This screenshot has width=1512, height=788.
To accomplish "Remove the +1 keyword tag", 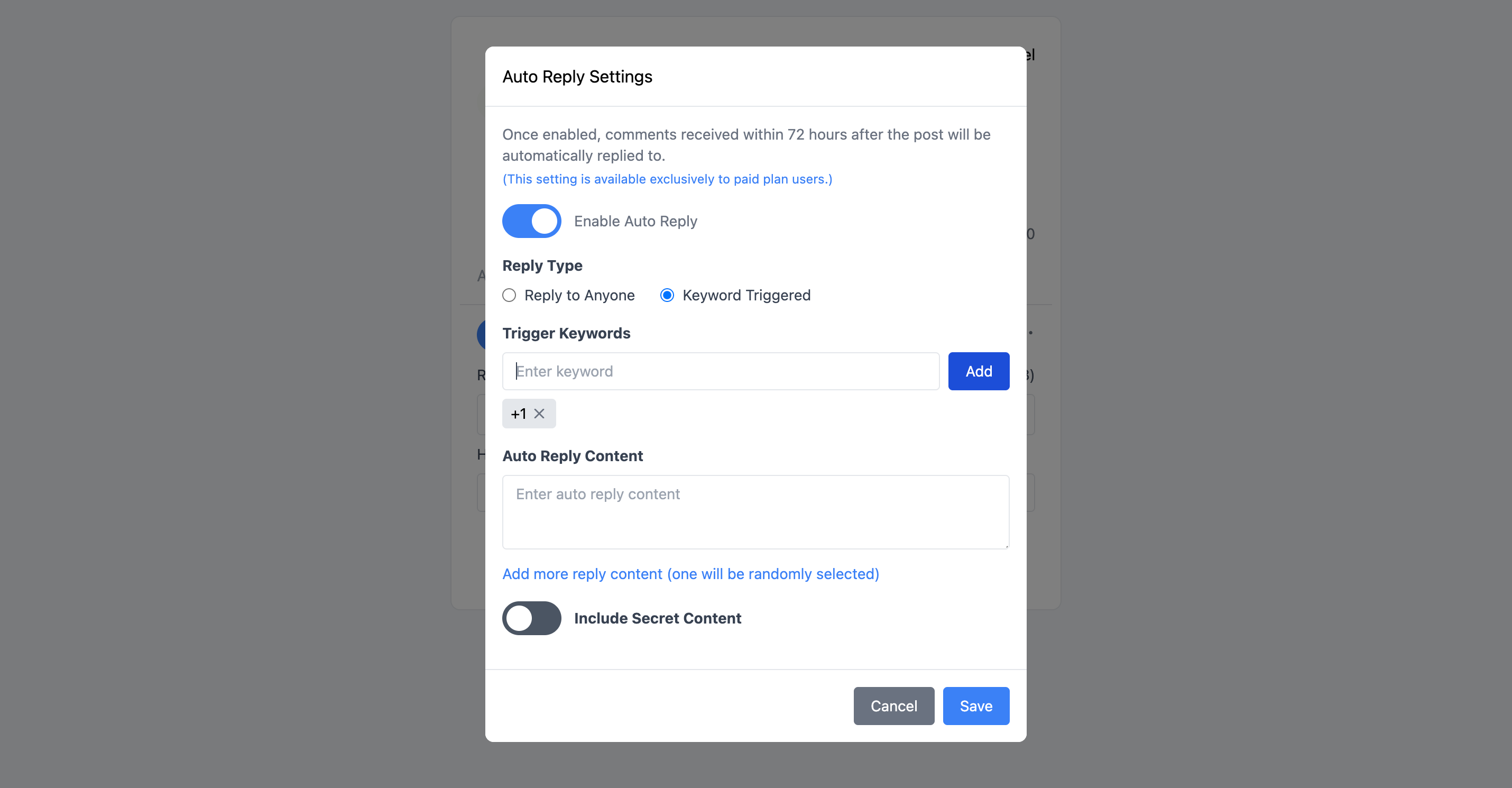I will click(x=539, y=414).
